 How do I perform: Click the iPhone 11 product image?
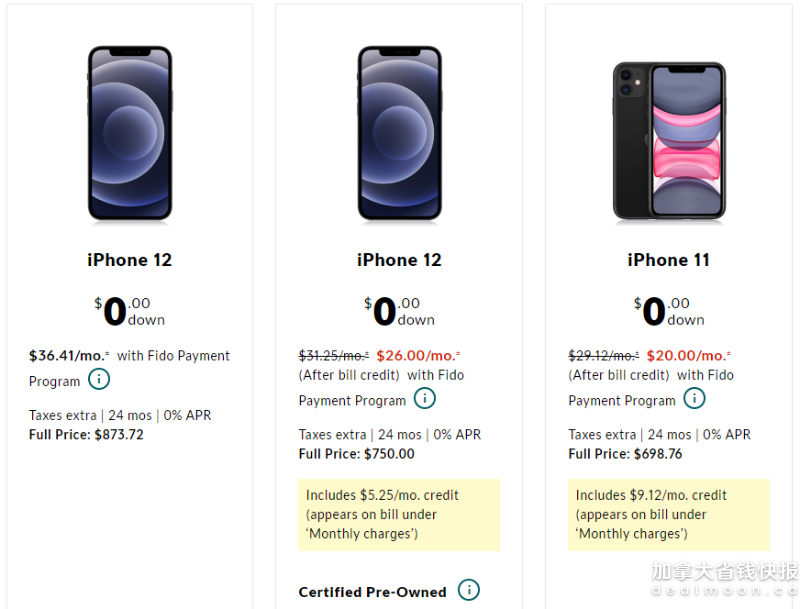click(x=669, y=141)
